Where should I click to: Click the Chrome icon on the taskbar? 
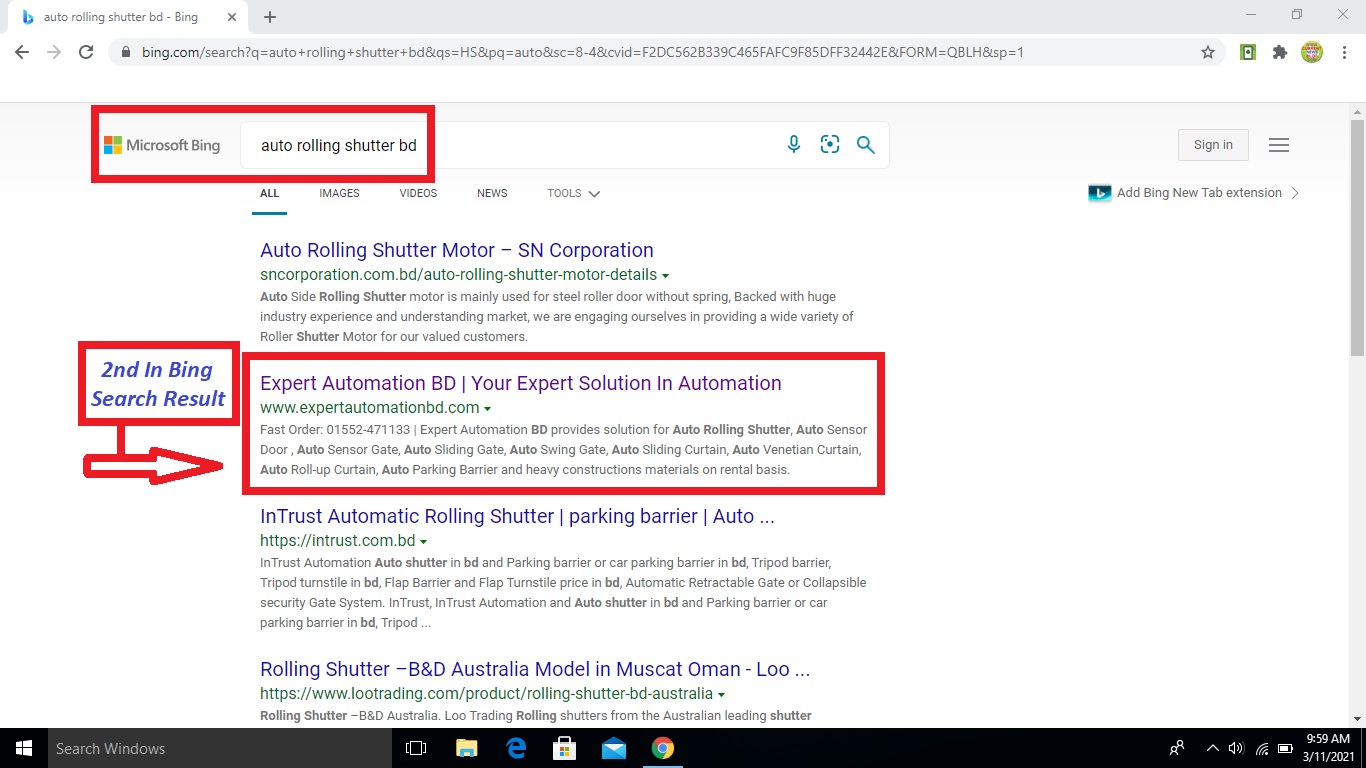(662, 748)
